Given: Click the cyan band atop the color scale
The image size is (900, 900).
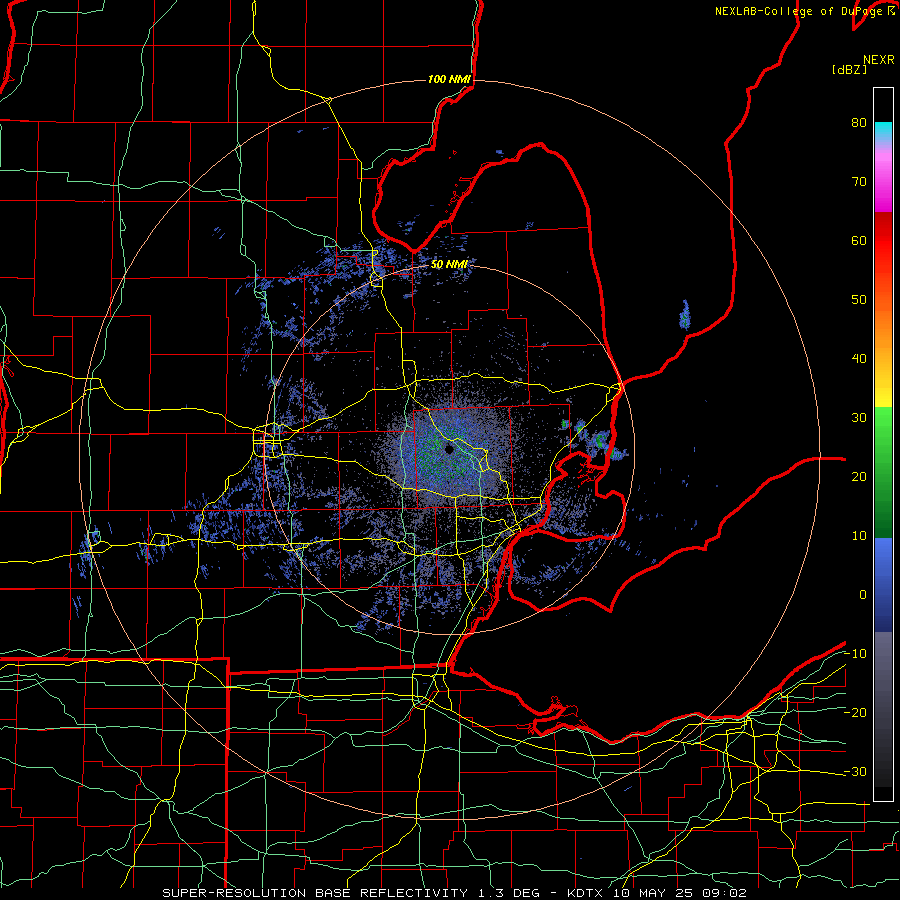Looking at the screenshot, I should (x=883, y=131).
